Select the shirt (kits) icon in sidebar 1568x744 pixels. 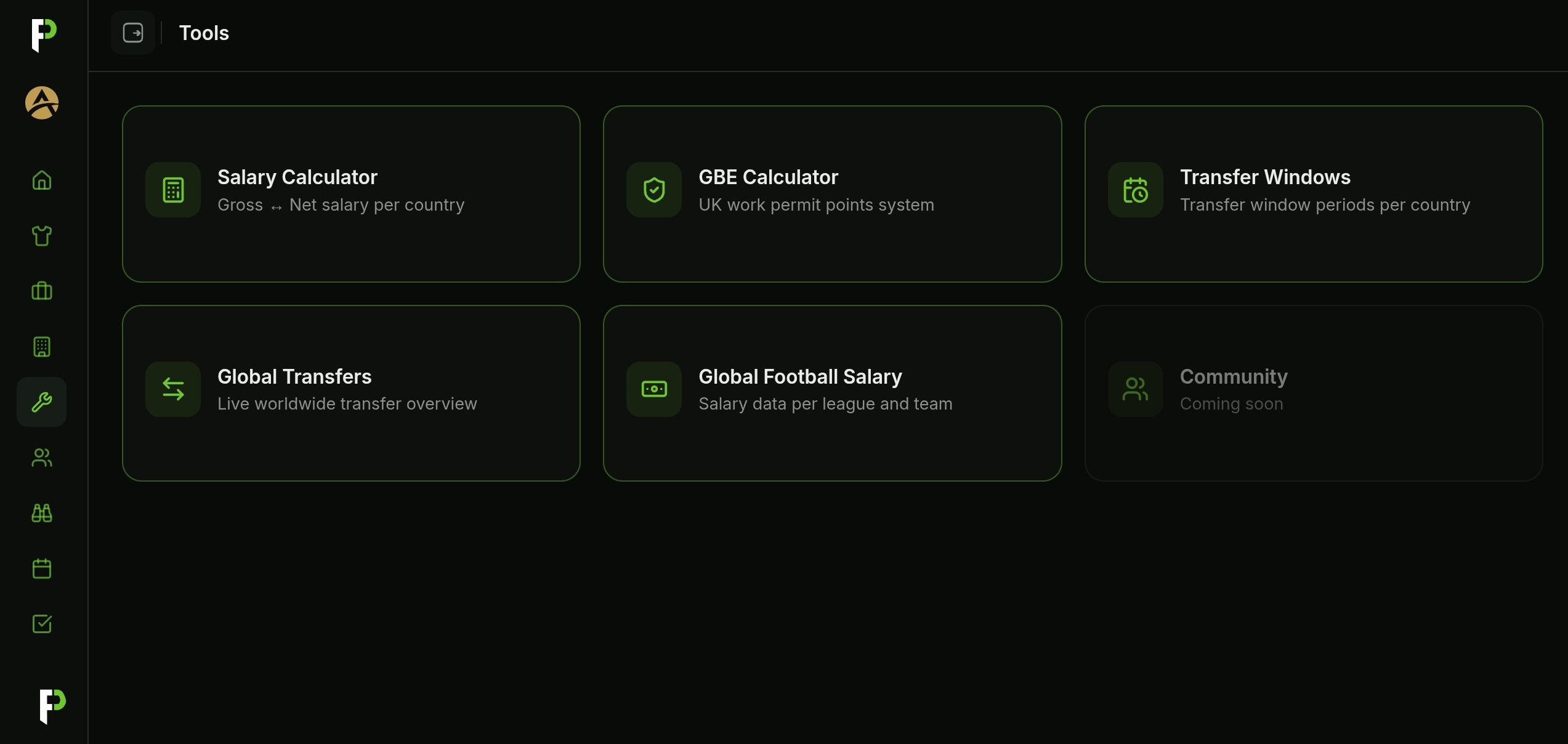click(x=41, y=236)
